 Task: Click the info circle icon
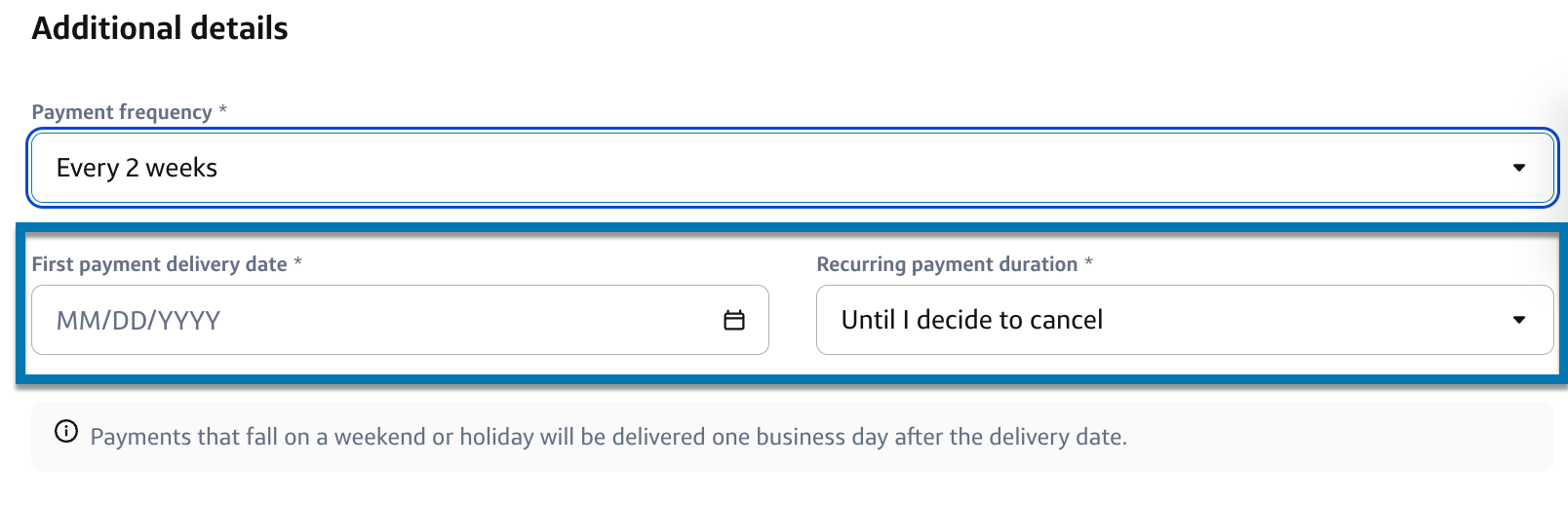pyautogui.click(x=66, y=432)
